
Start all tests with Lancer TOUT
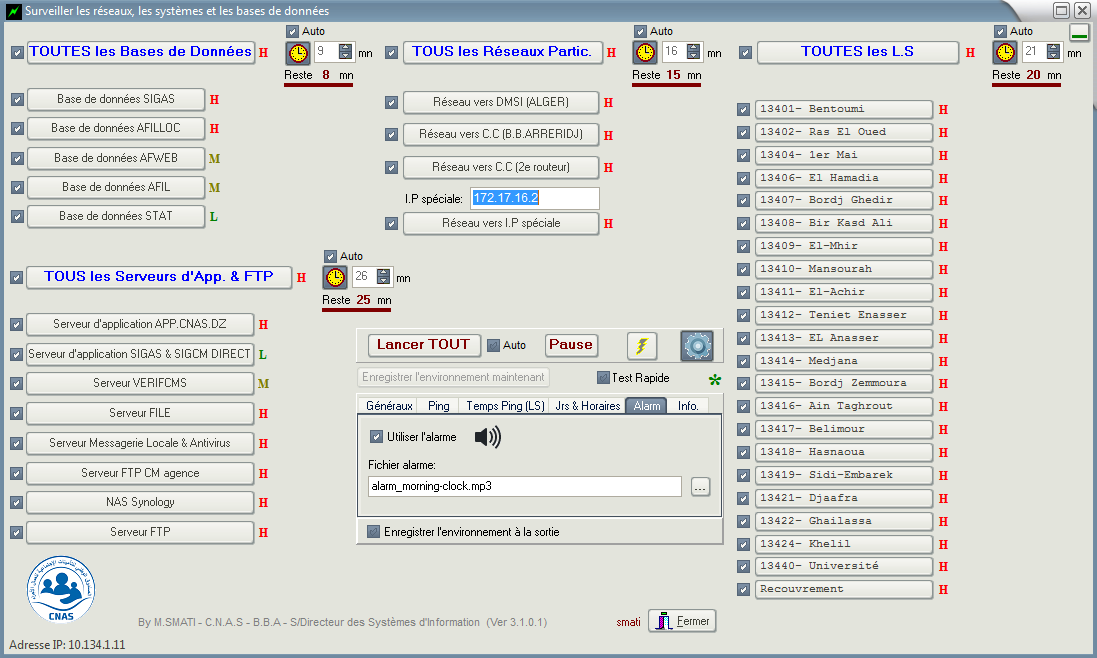coord(424,345)
